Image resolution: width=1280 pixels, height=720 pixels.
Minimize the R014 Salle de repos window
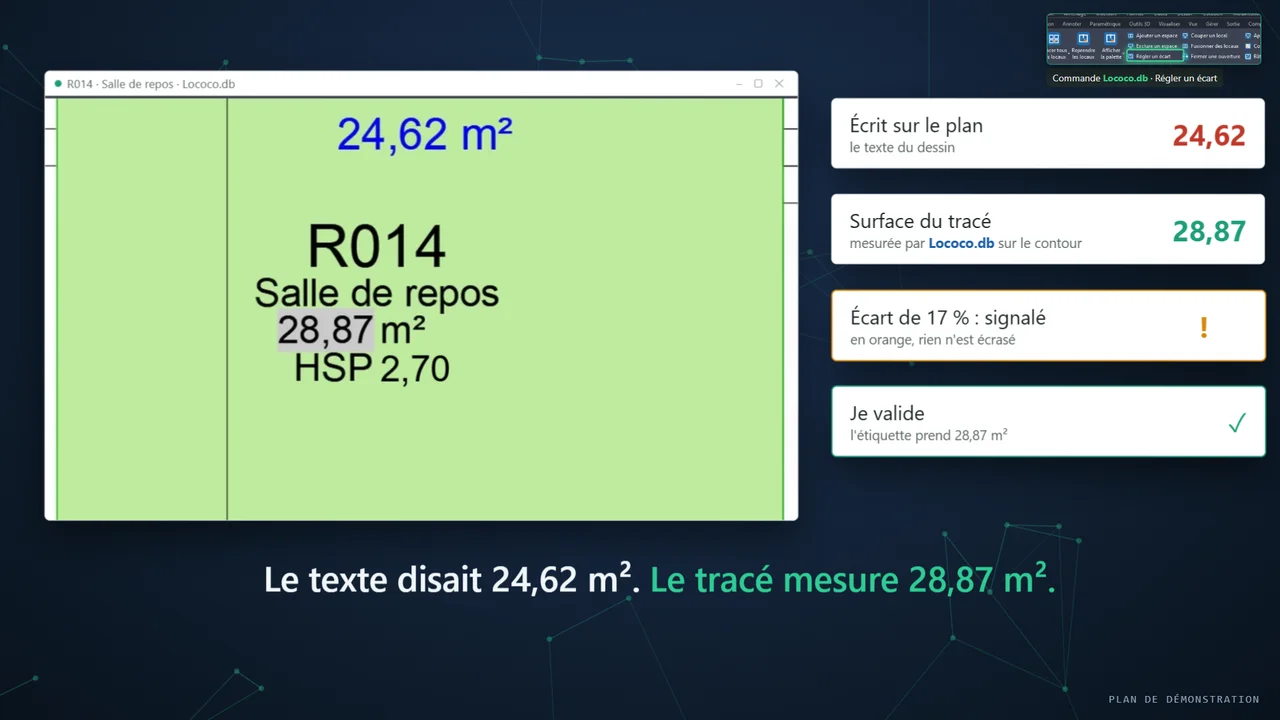739,84
